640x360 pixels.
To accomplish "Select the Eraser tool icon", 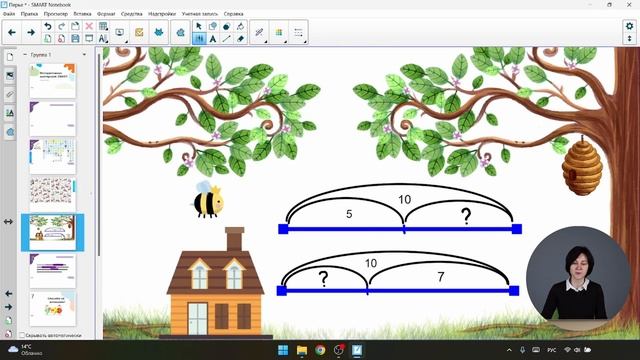I will [x=240, y=39].
